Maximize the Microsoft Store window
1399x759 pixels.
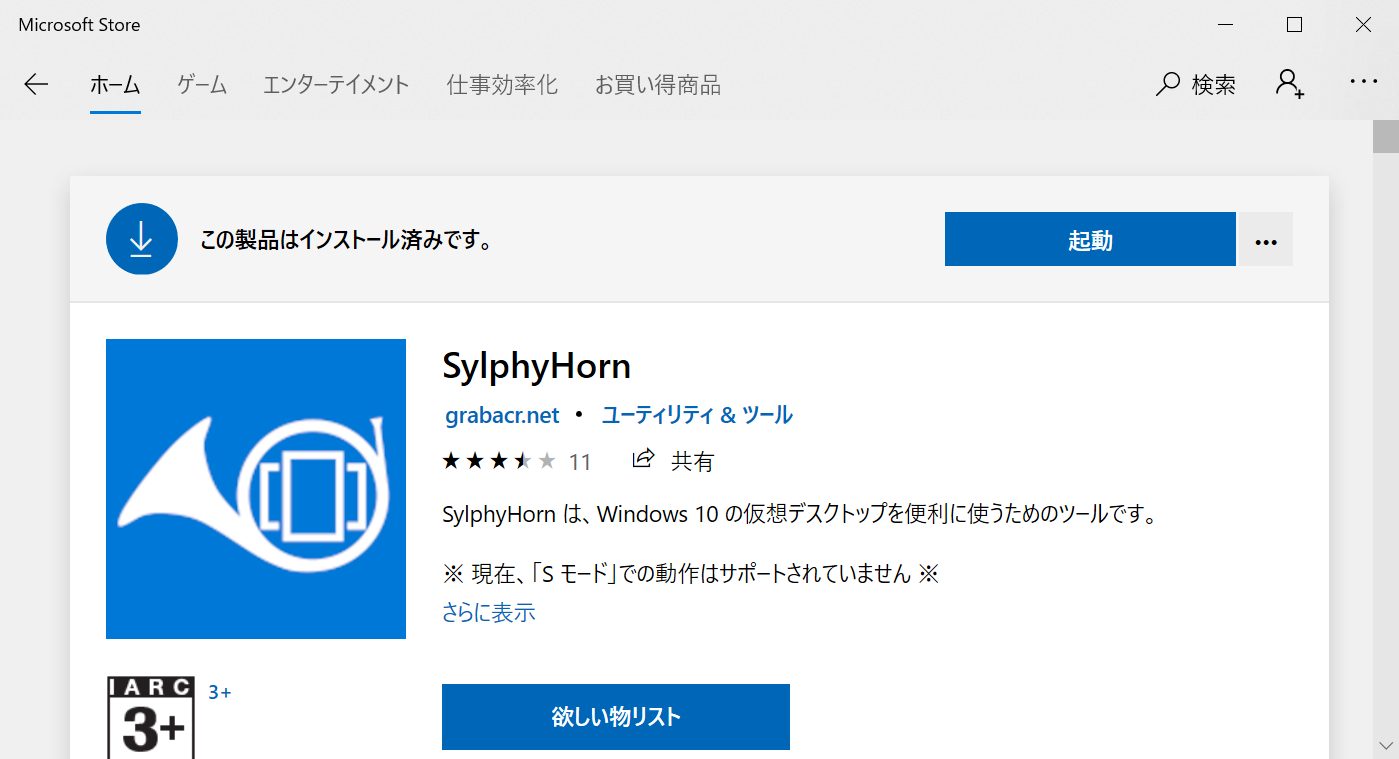point(1294,25)
